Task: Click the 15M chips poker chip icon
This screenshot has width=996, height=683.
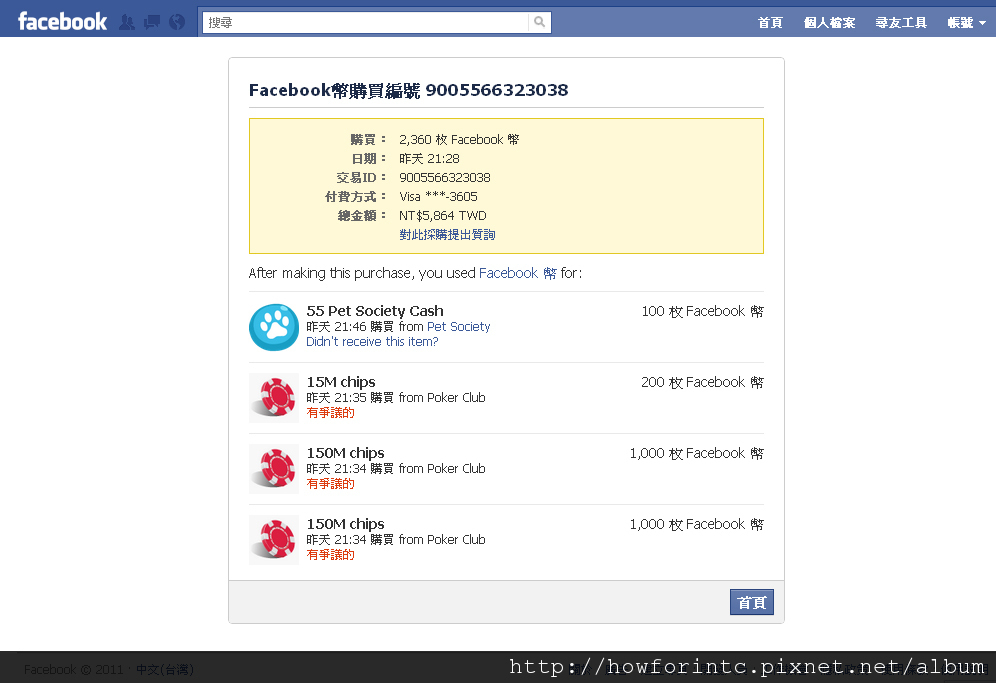Action: coord(274,398)
